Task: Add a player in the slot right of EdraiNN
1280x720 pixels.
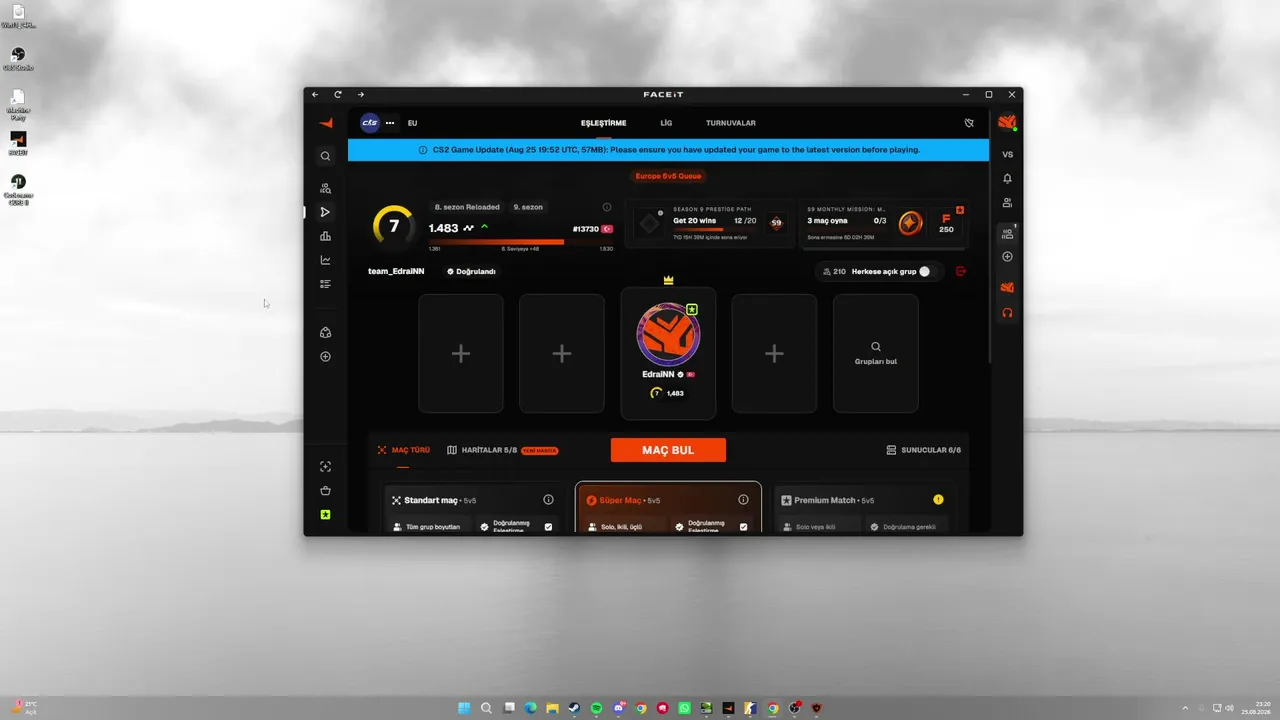Action: (774, 353)
